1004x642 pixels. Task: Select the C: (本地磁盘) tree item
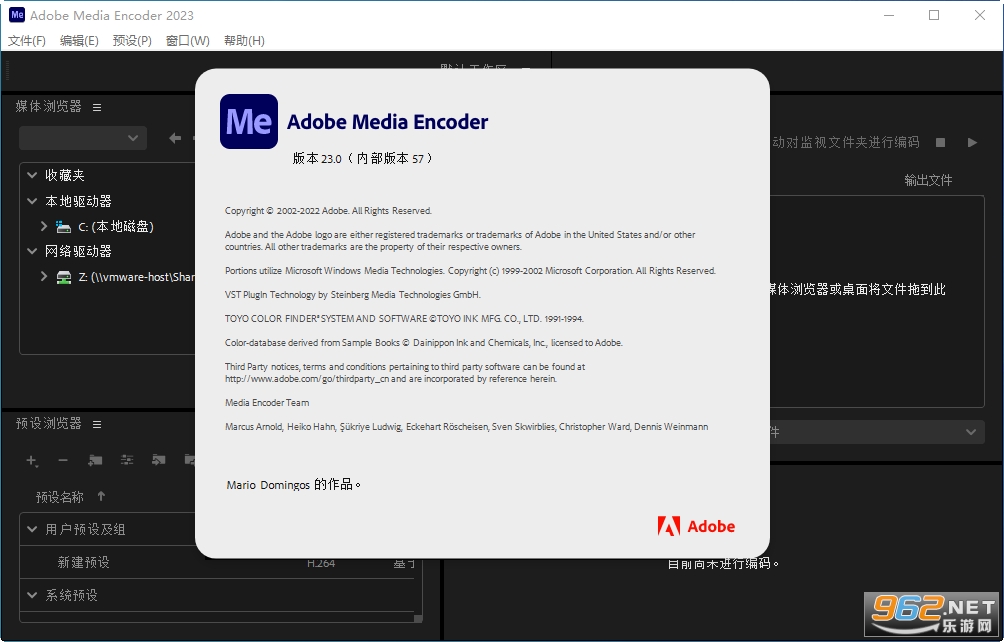[x=115, y=227]
